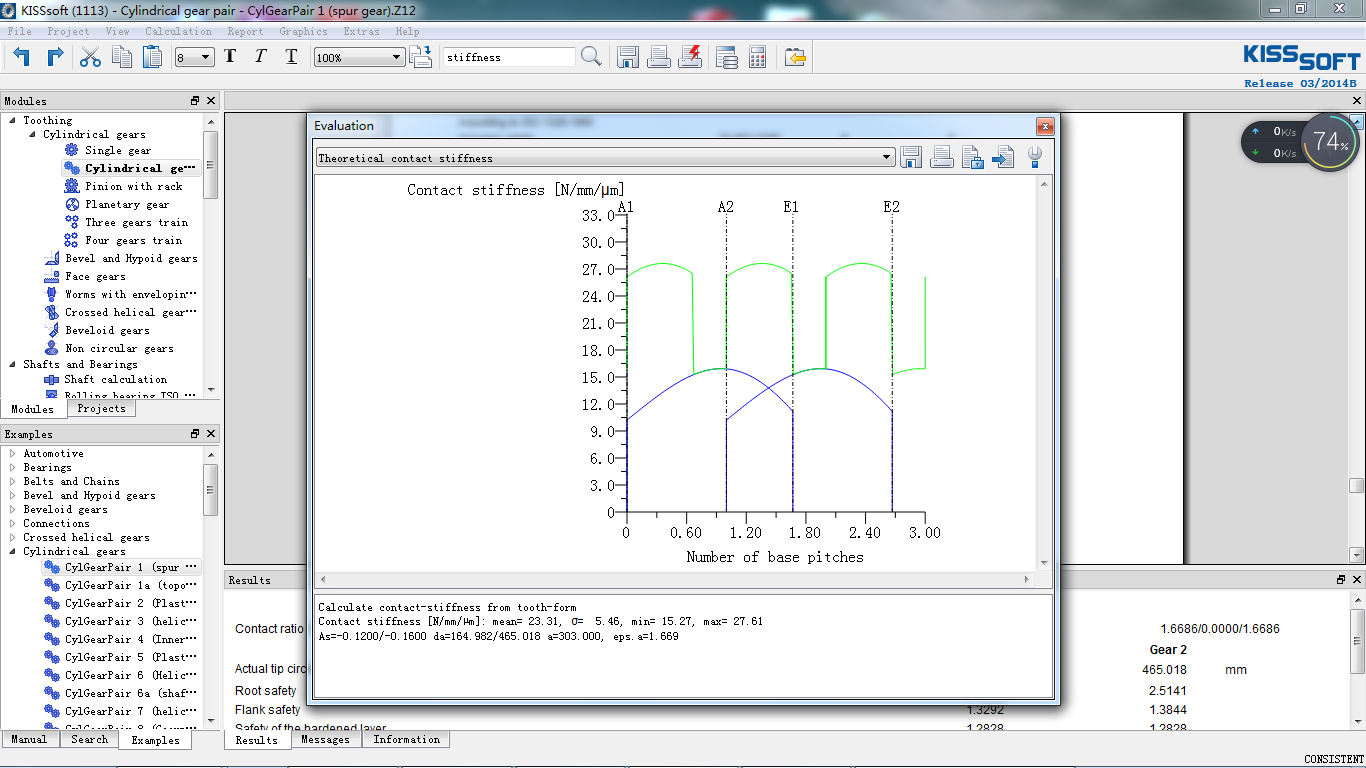Switch to the Search tab
The image size is (1366, 768).
click(x=89, y=739)
